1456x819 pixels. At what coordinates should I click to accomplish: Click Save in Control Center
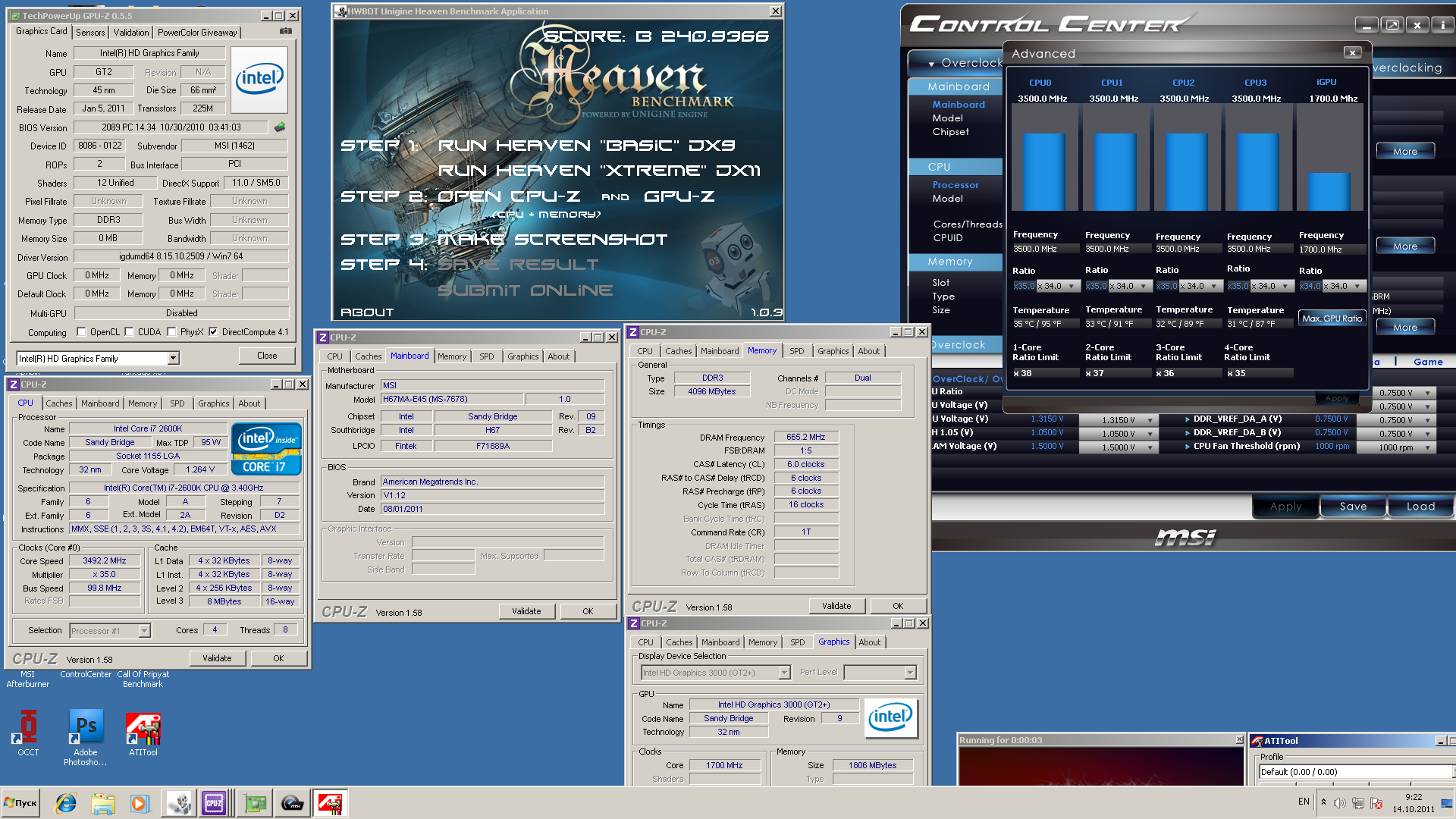(1353, 507)
